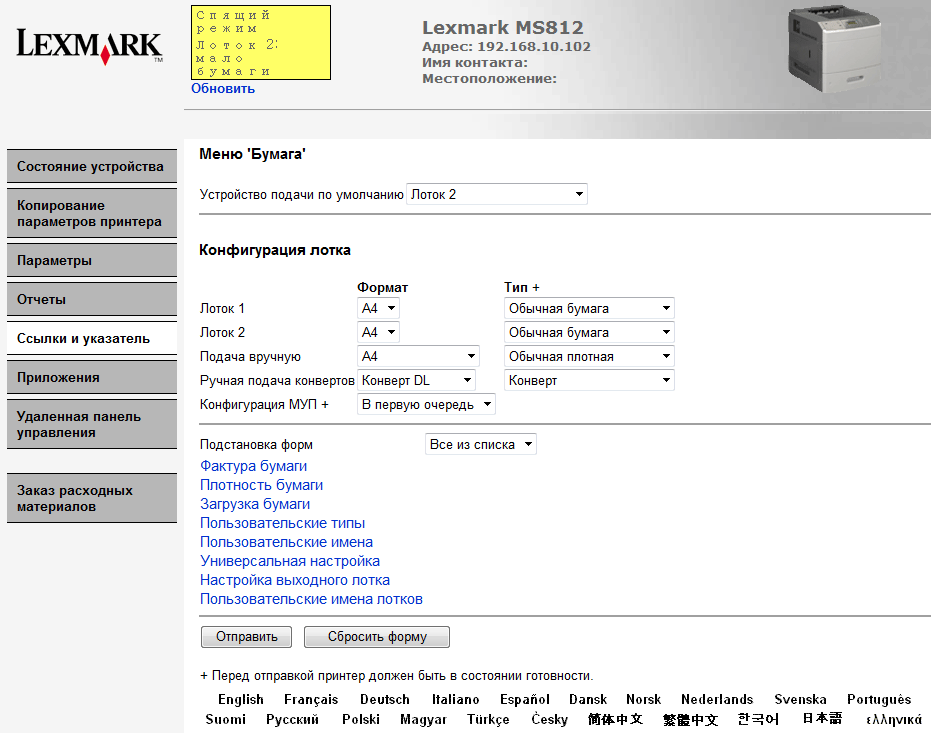This screenshot has height=733, width=931.
Task: Open the Параметры menu item
Action: 92,260
